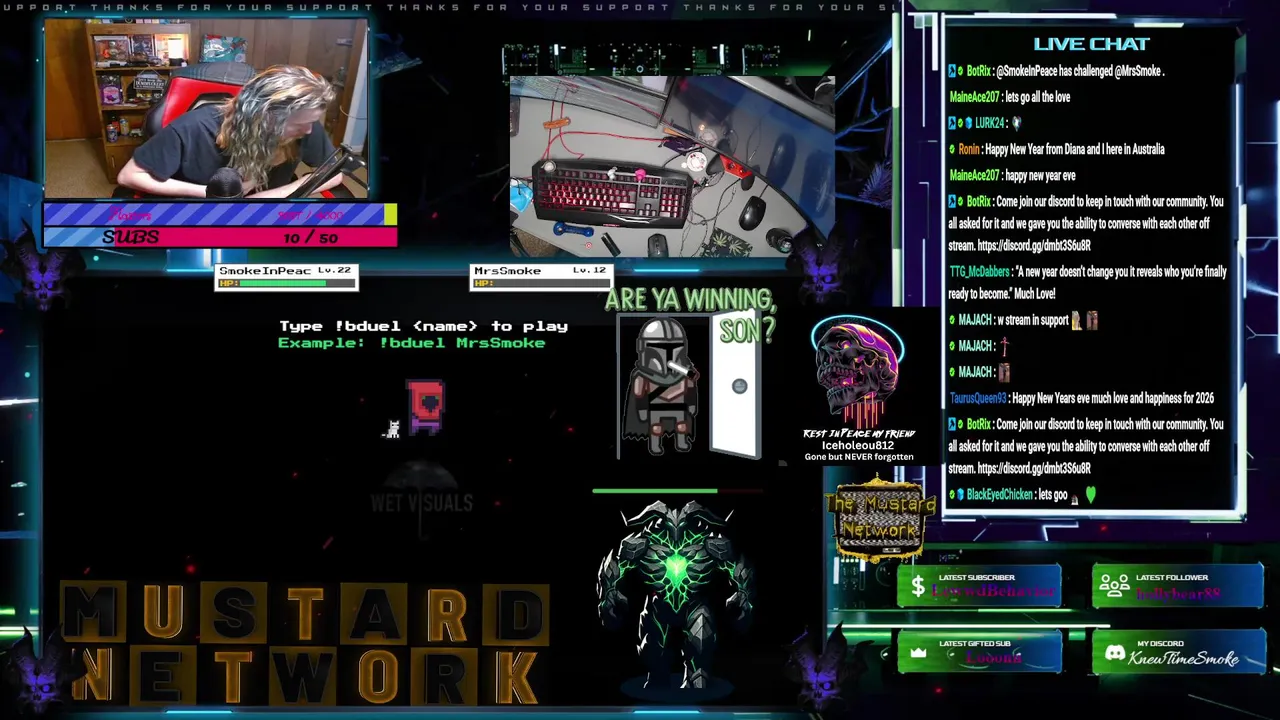The height and width of the screenshot is (720, 1280).
Task: Click the neon skull memorial logo
Action: (x=858, y=372)
